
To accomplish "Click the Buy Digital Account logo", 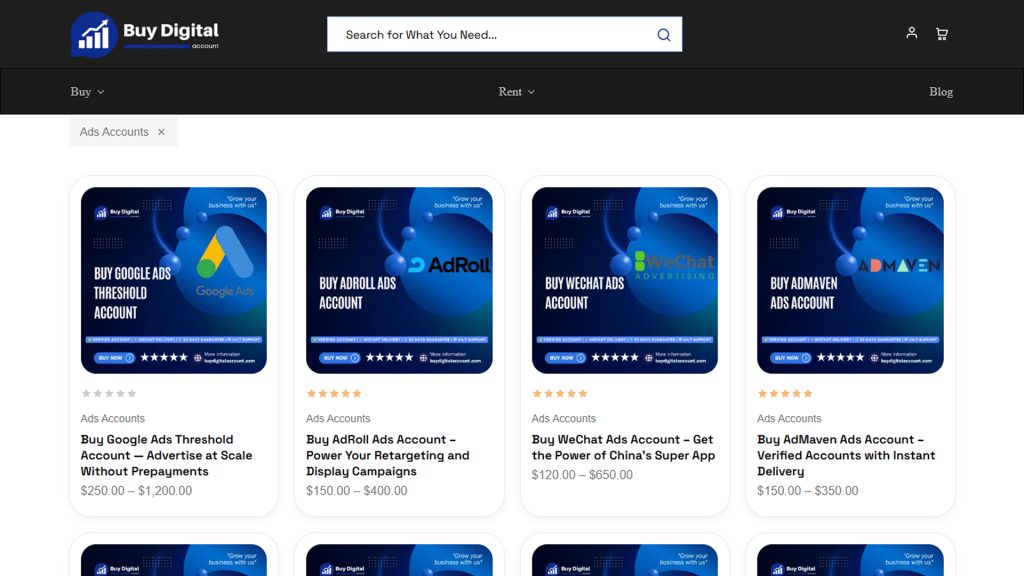I will point(144,35).
